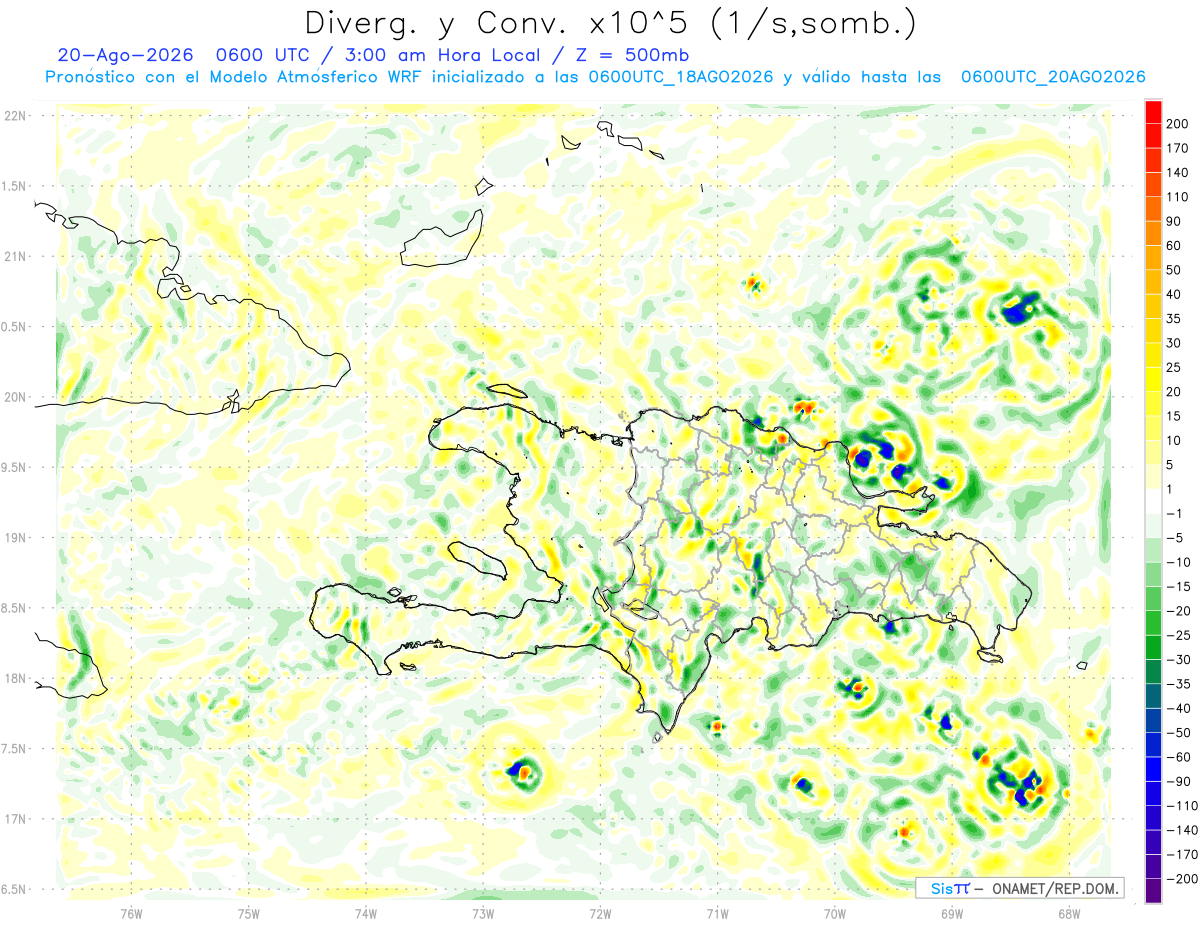
Task: Click the red top swatch of the colorbar
Action: (1153, 112)
